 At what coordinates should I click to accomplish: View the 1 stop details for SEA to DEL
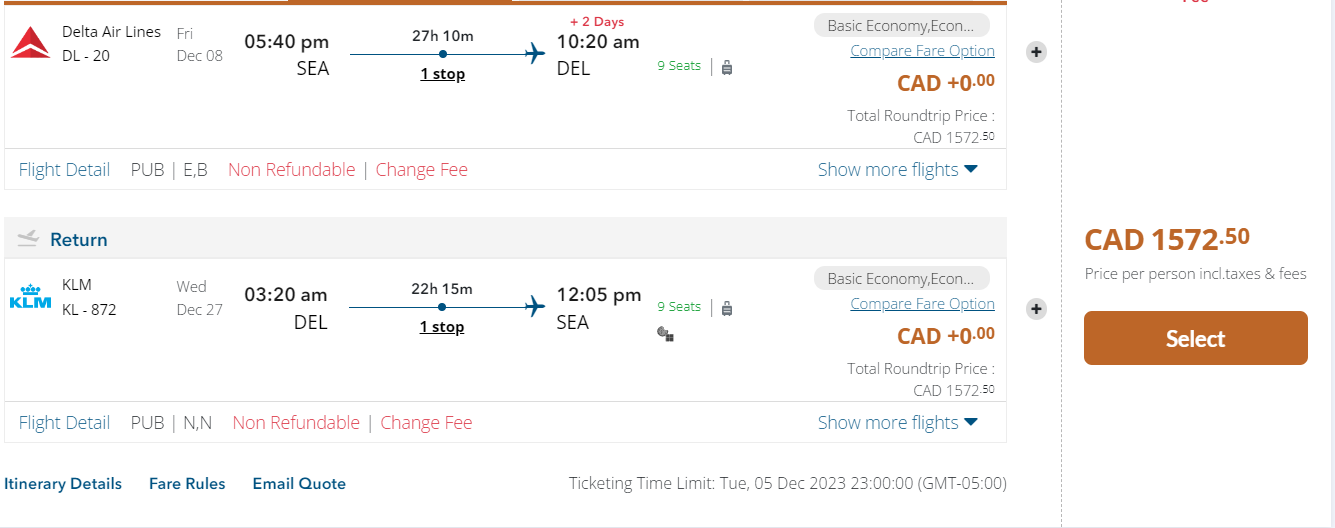pyautogui.click(x=442, y=74)
